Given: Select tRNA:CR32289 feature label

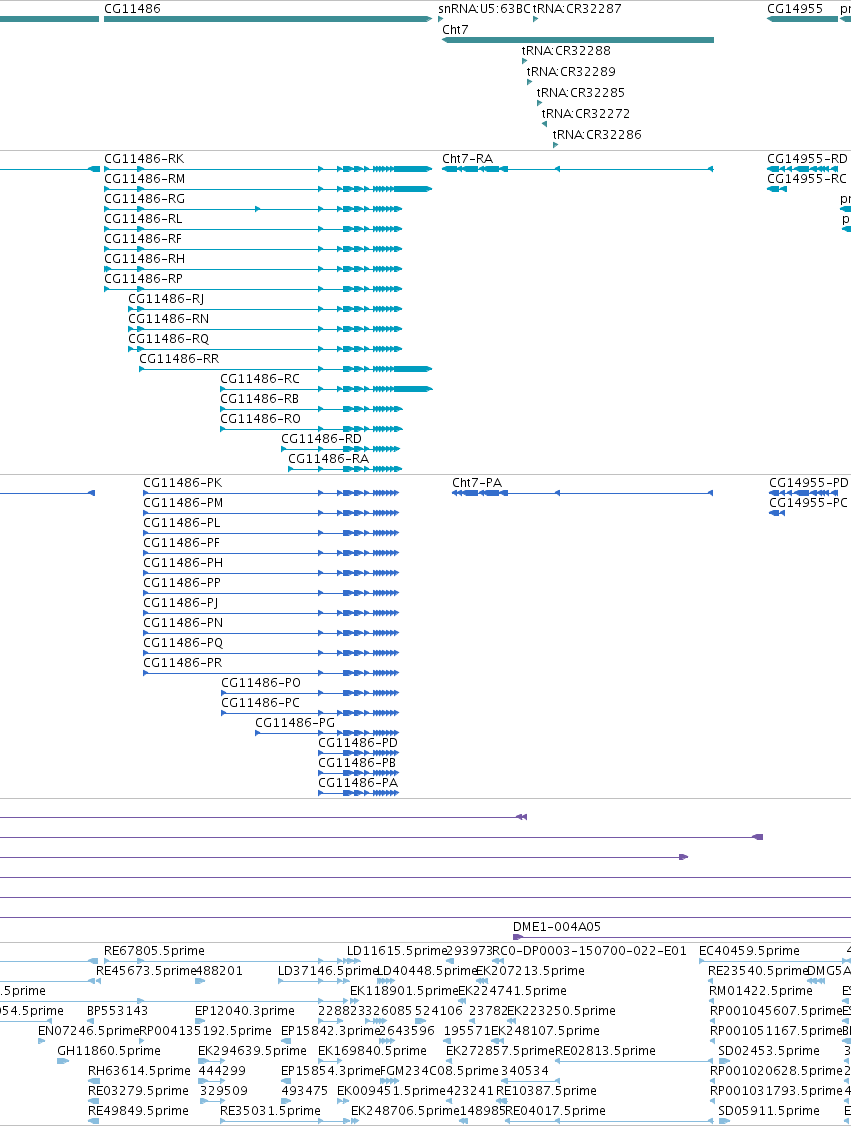Looking at the screenshot, I should click(x=571, y=72).
